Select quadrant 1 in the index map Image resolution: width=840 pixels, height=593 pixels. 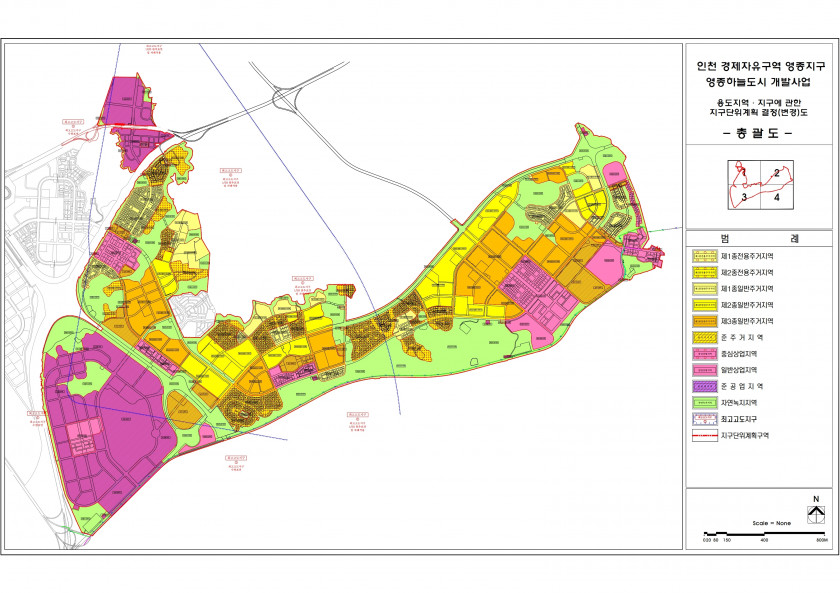[743, 173]
